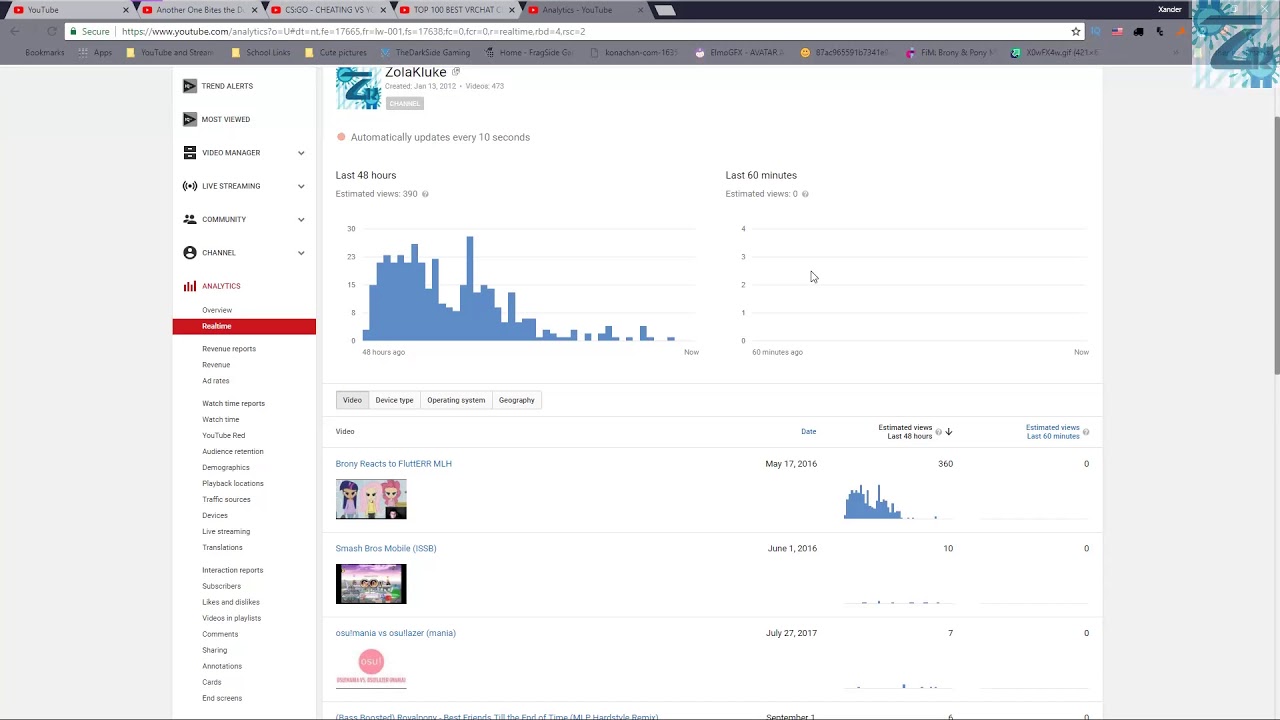
Task: Click the Apps bookmarks bar shortcut
Action: click(x=96, y=53)
